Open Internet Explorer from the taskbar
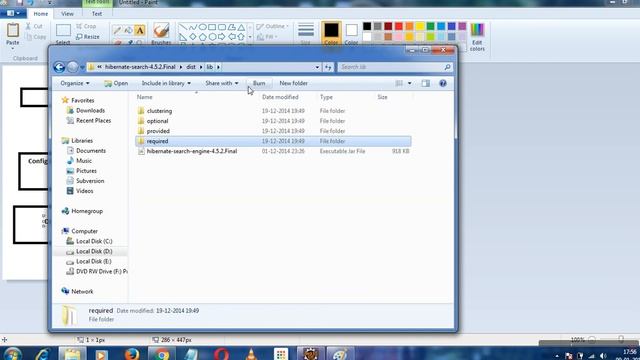Image resolution: width=640 pixels, height=360 pixels. pos(43,353)
